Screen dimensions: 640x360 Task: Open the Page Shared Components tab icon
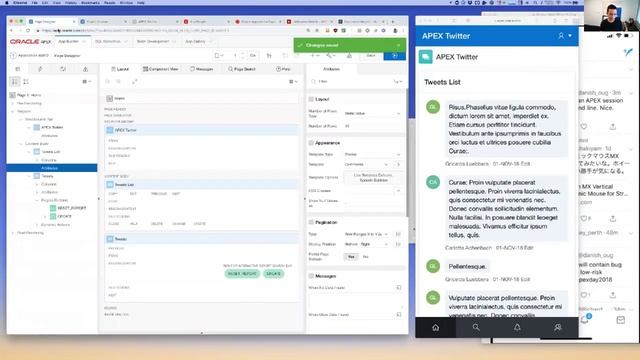click(x=85, y=69)
